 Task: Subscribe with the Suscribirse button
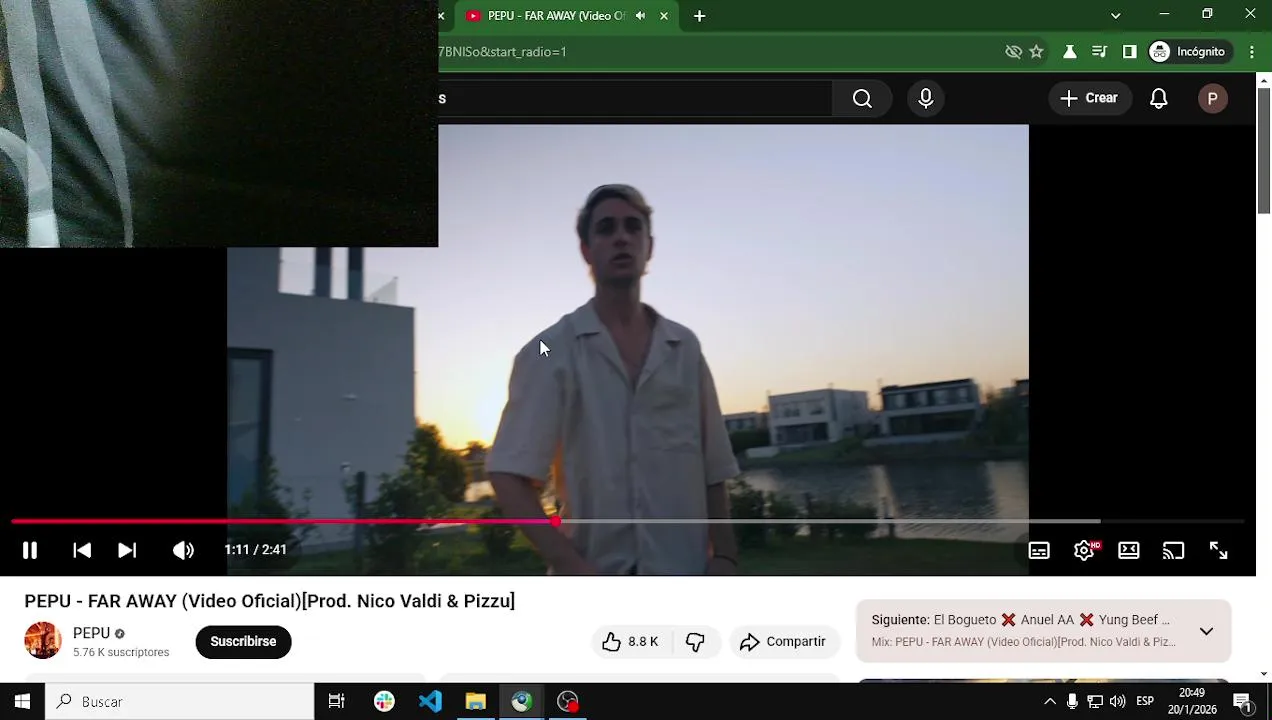point(243,641)
